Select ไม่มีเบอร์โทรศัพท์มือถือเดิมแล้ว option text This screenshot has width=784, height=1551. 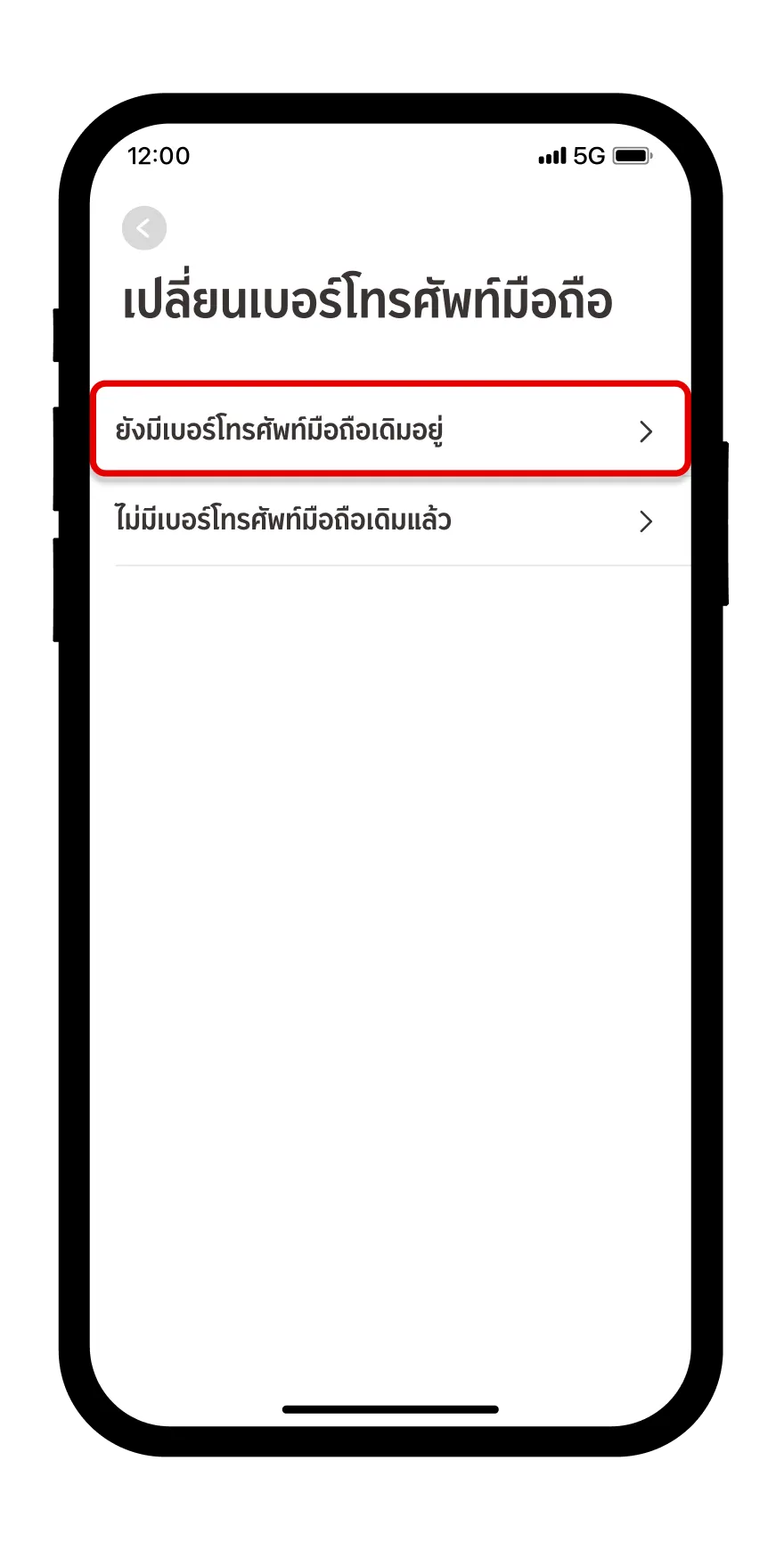(x=283, y=519)
